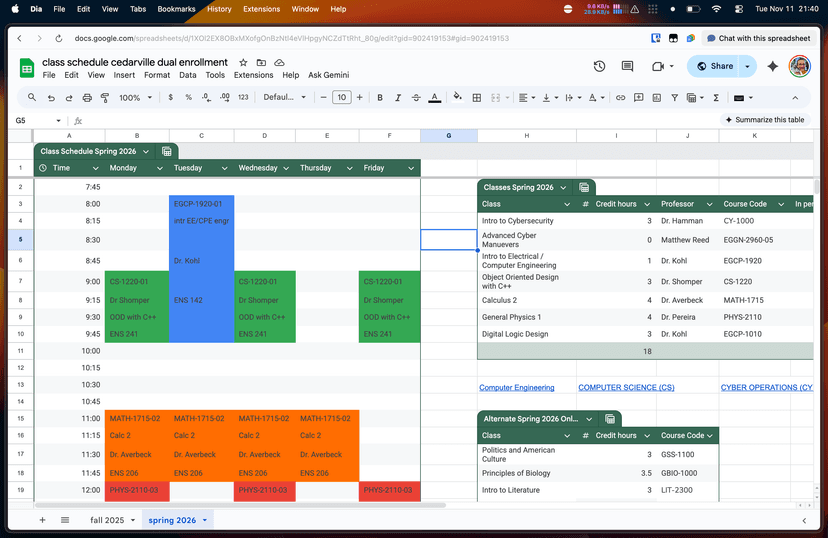Toggle italic formatting

coord(398,98)
